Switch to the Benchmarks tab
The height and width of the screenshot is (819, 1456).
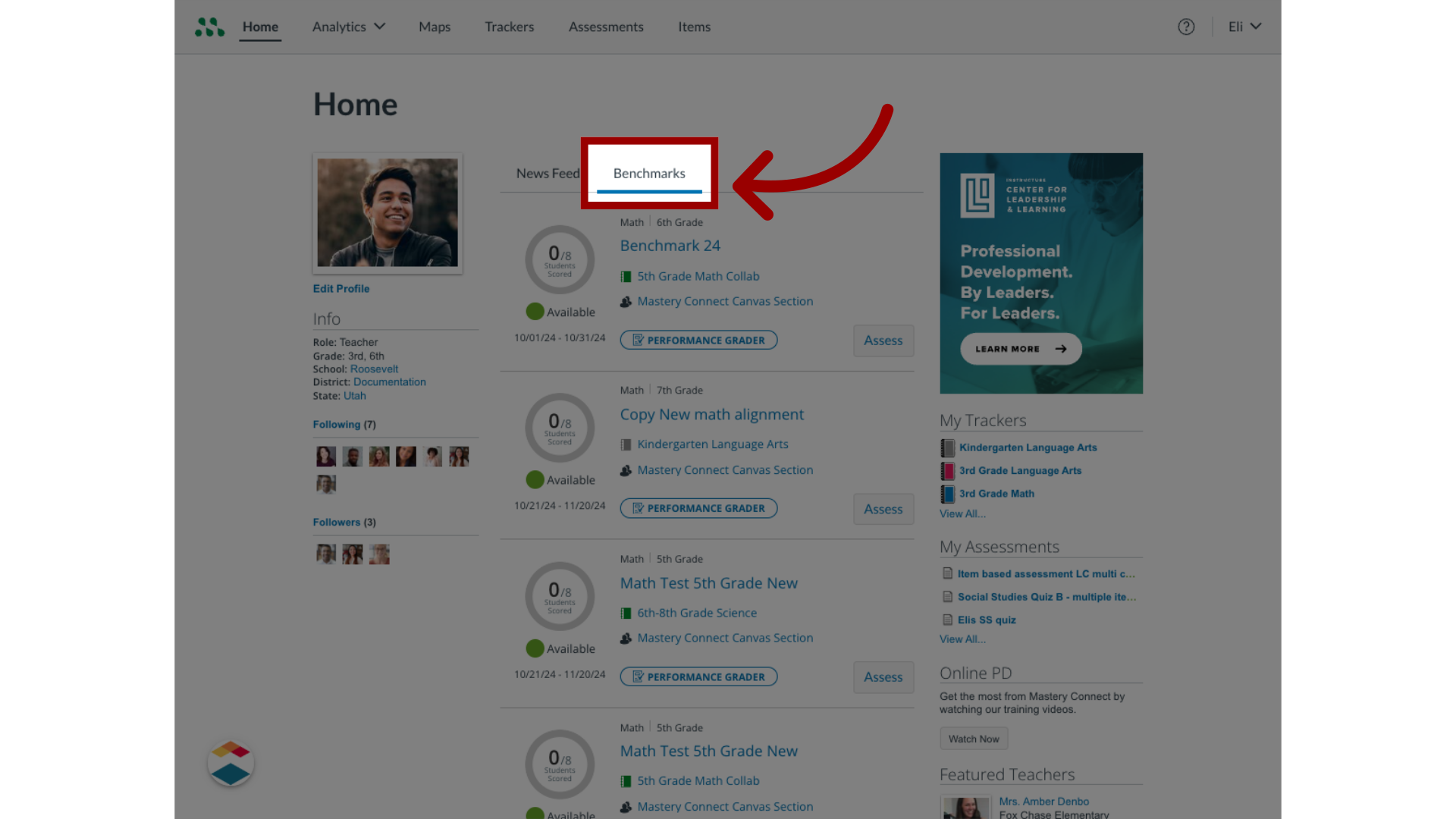coord(649,172)
